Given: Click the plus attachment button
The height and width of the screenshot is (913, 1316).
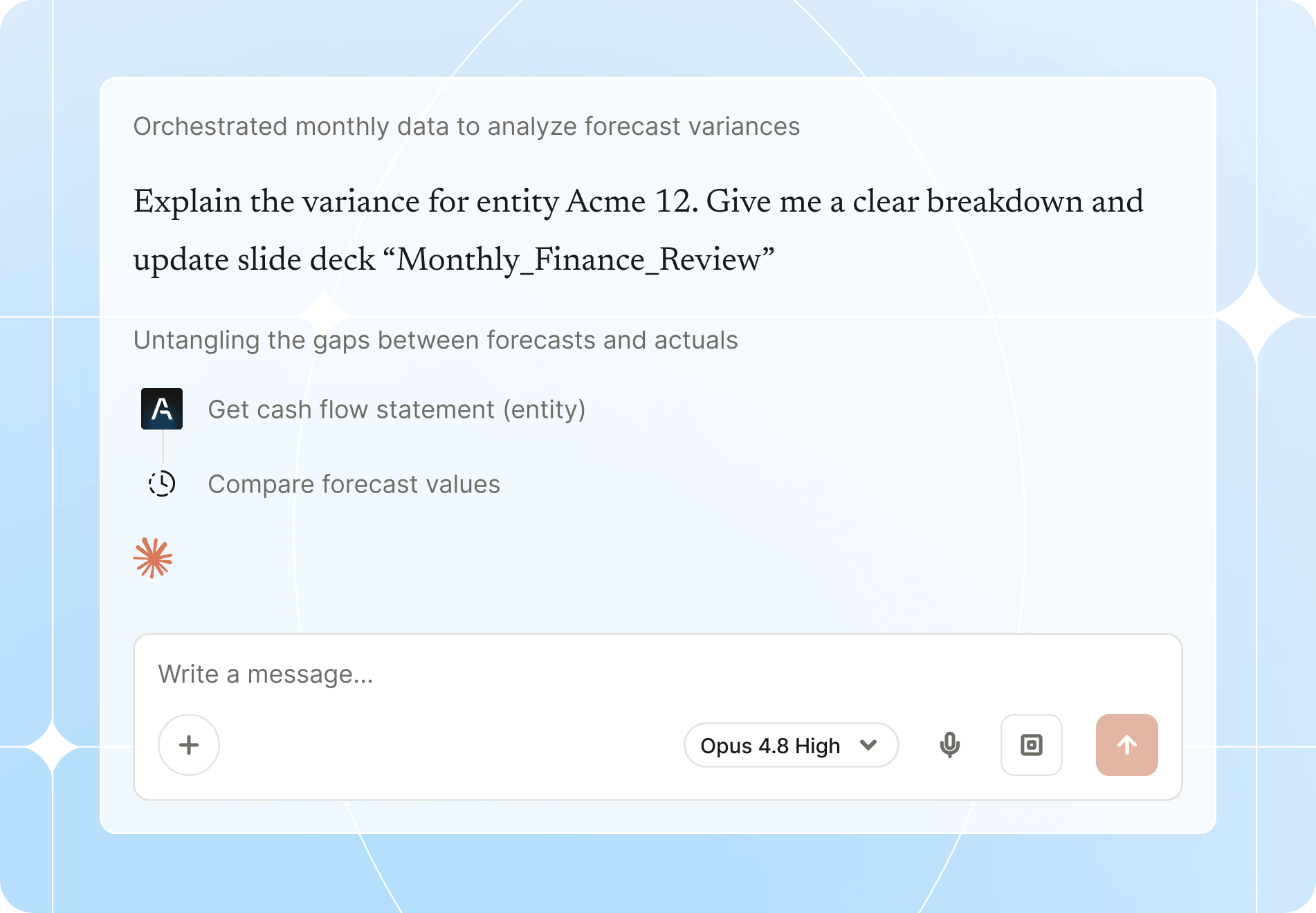Looking at the screenshot, I should click(x=189, y=745).
